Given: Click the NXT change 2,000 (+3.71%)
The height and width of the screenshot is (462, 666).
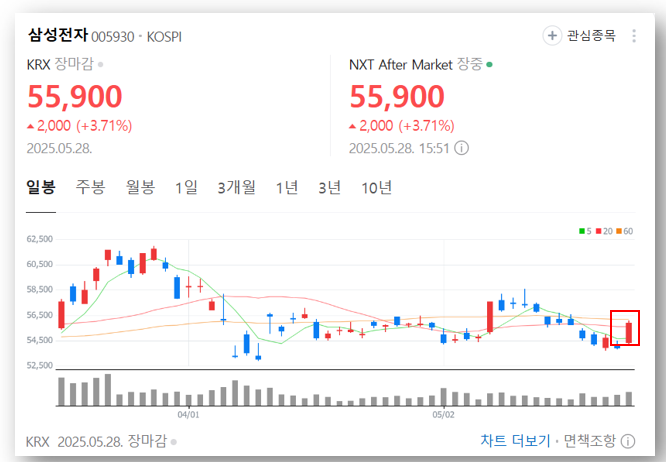Looking at the screenshot, I should click(x=402, y=126).
